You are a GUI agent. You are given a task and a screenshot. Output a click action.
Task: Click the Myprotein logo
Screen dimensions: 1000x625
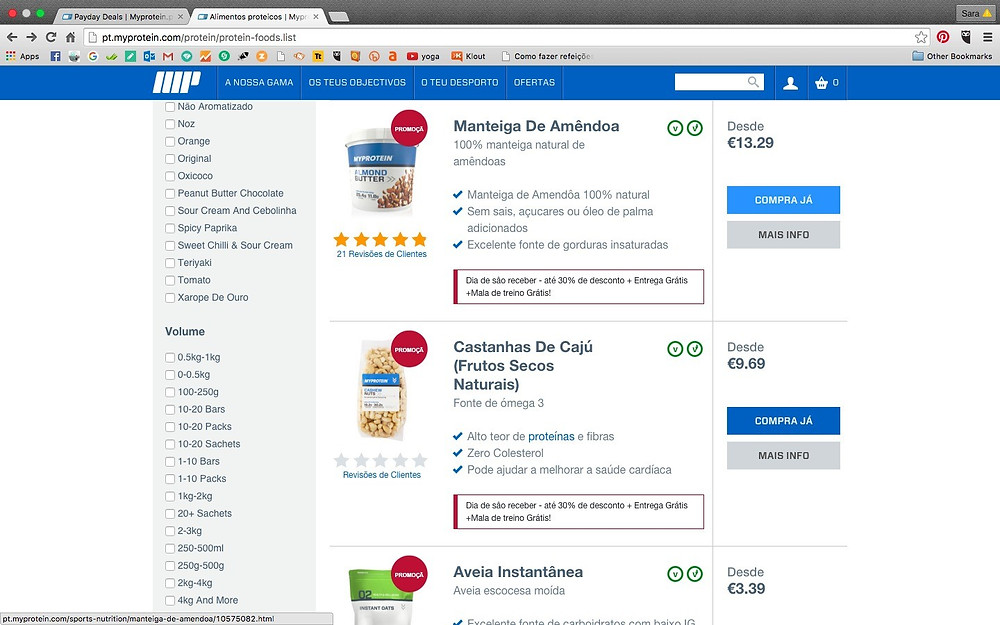click(x=177, y=82)
